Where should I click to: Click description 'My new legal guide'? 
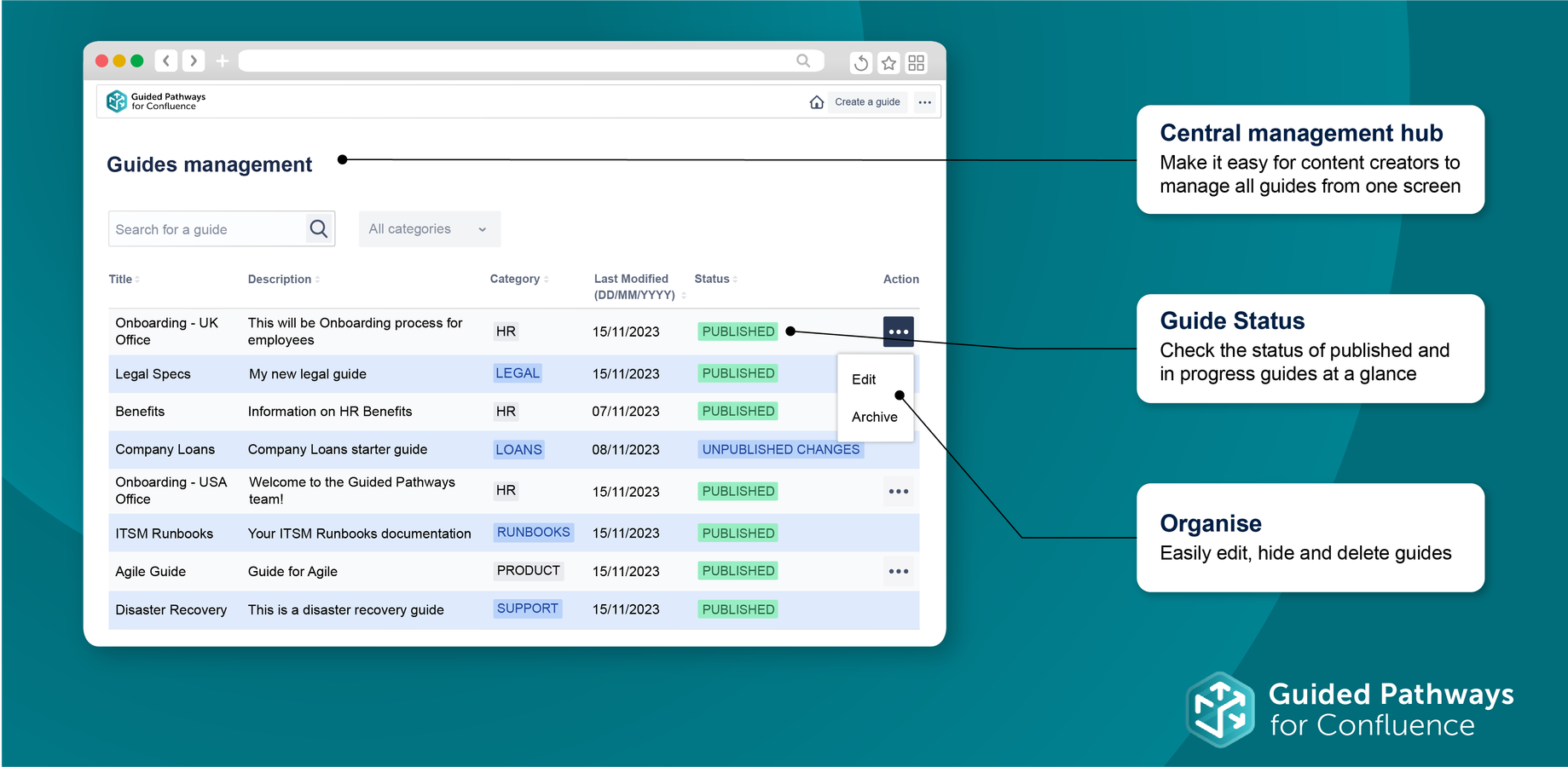307,374
